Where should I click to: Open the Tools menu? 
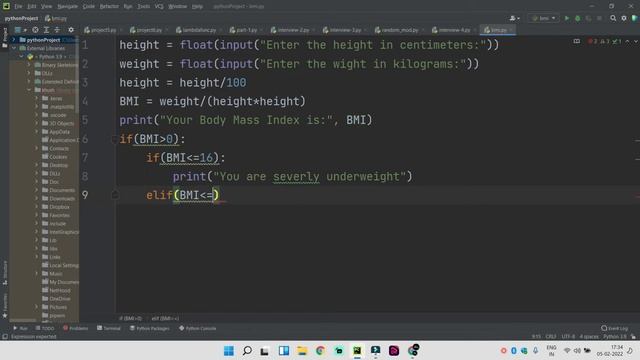143,7
